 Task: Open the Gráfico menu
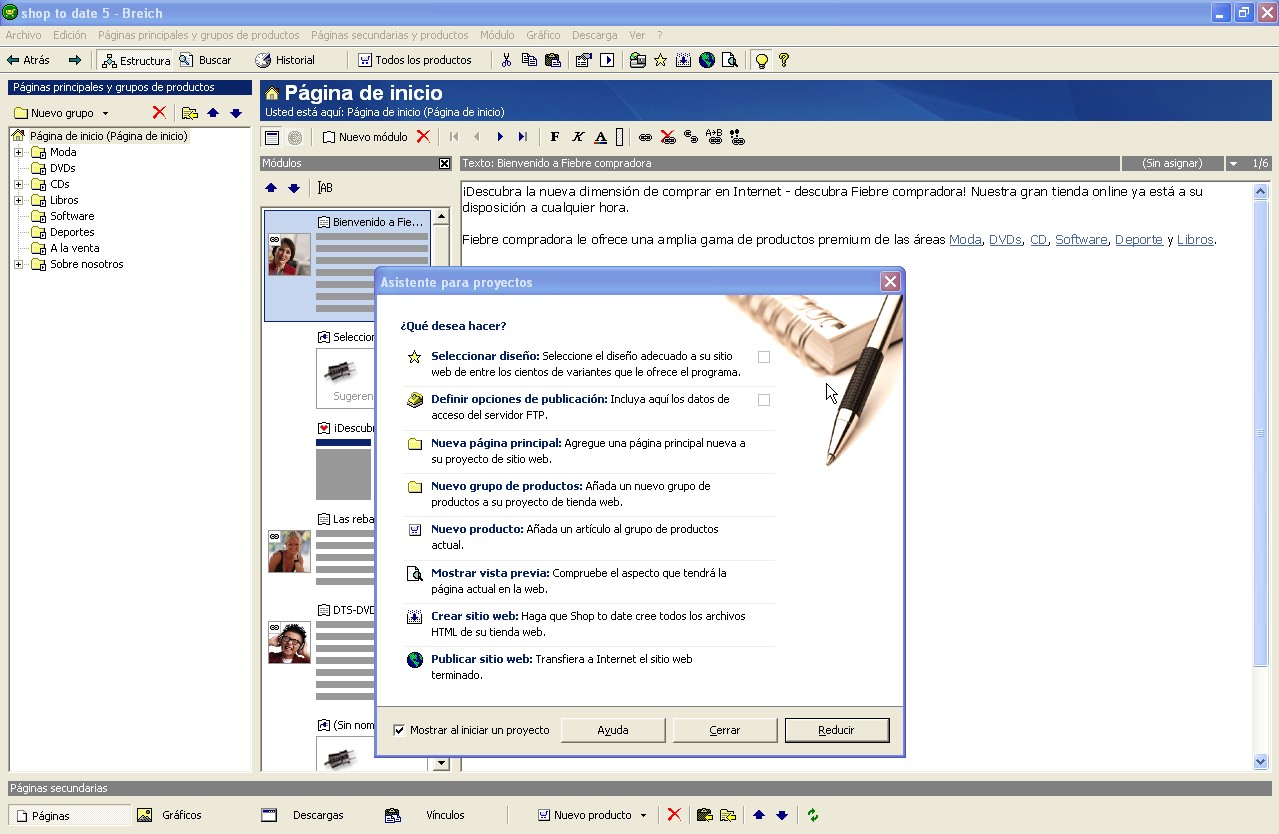pos(543,35)
